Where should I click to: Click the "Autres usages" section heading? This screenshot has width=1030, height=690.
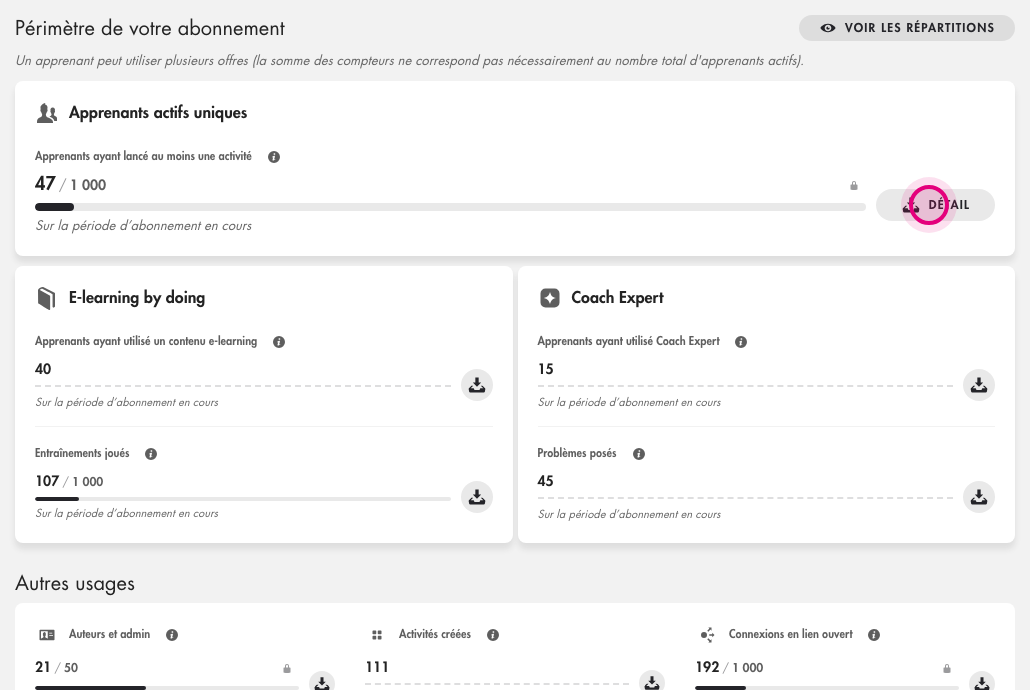pos(75,584)
